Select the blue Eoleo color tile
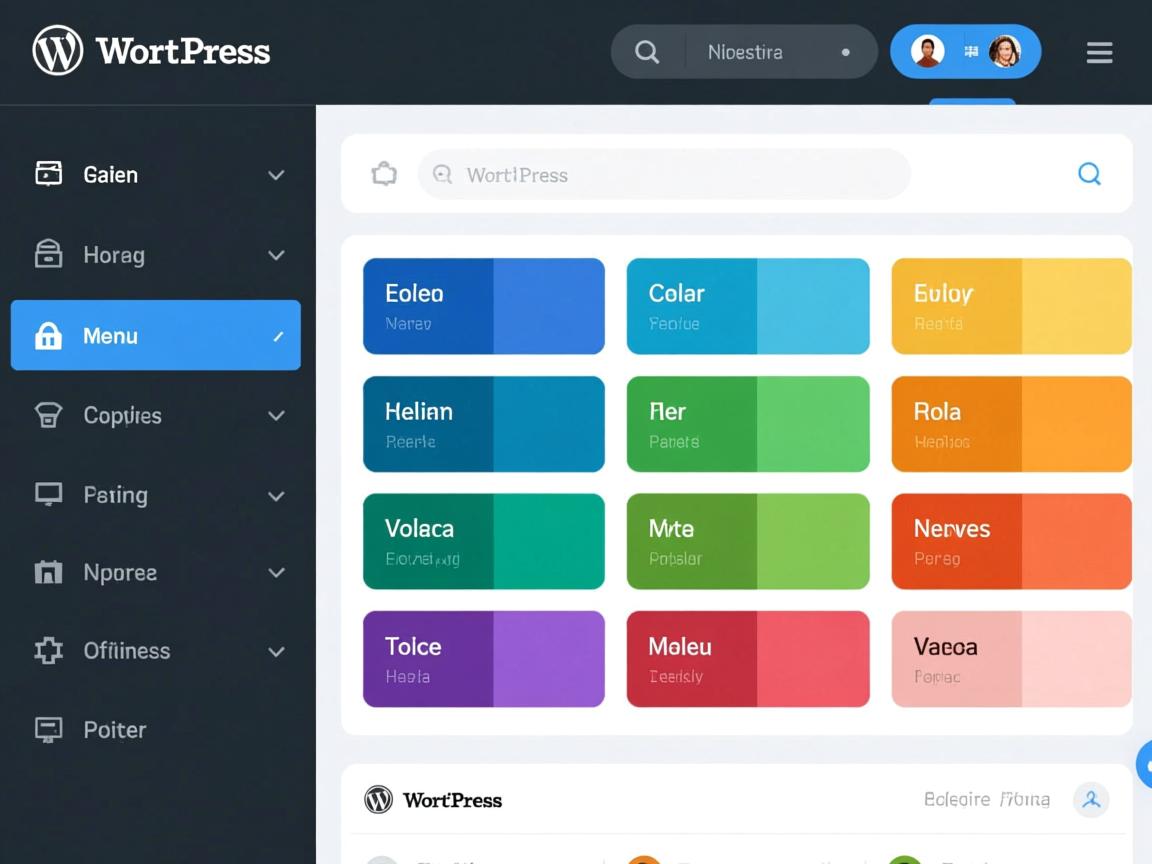Viewport: 1152px width, 864px height. [483, 306]
